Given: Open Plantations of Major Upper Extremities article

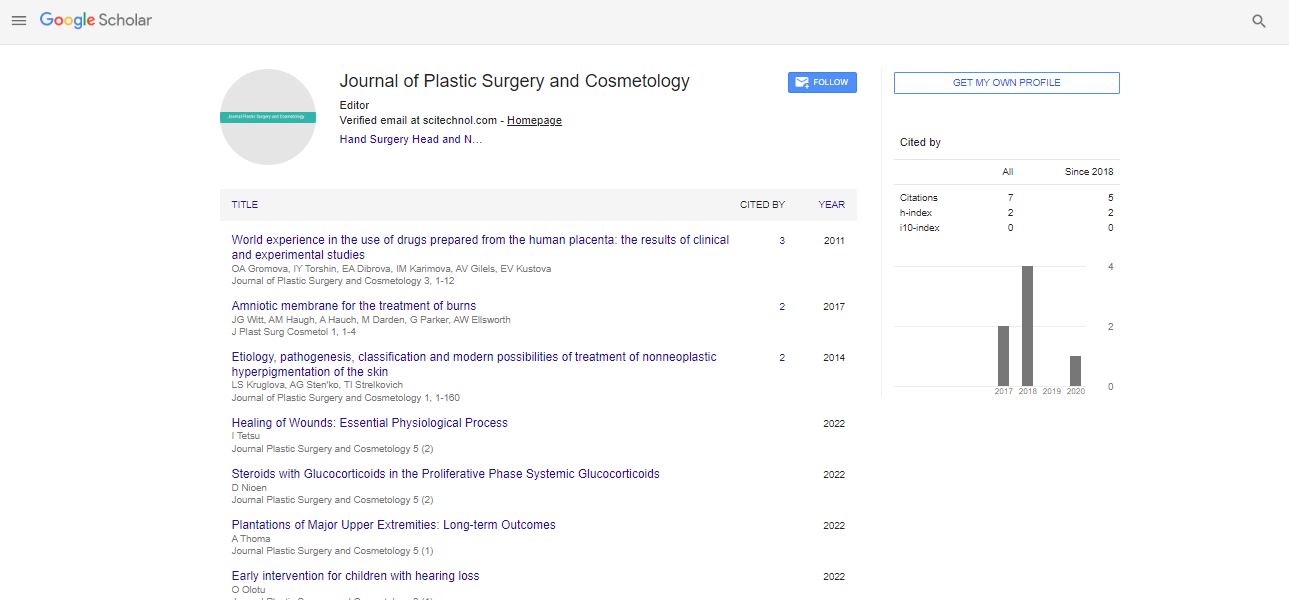Looking at the screenshot, I should click(x=394, y=525).
